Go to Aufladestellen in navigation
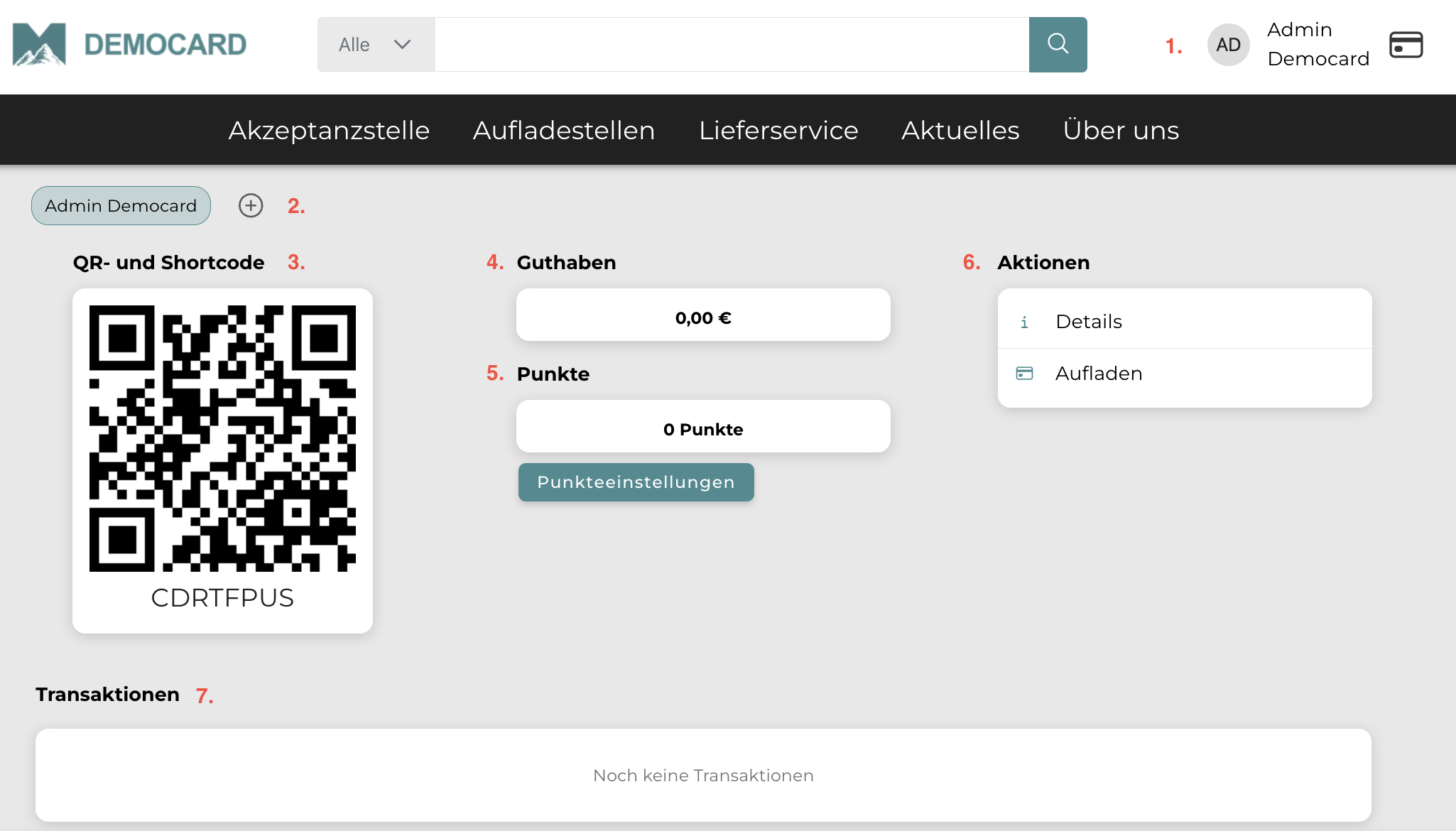 [564, 131]
